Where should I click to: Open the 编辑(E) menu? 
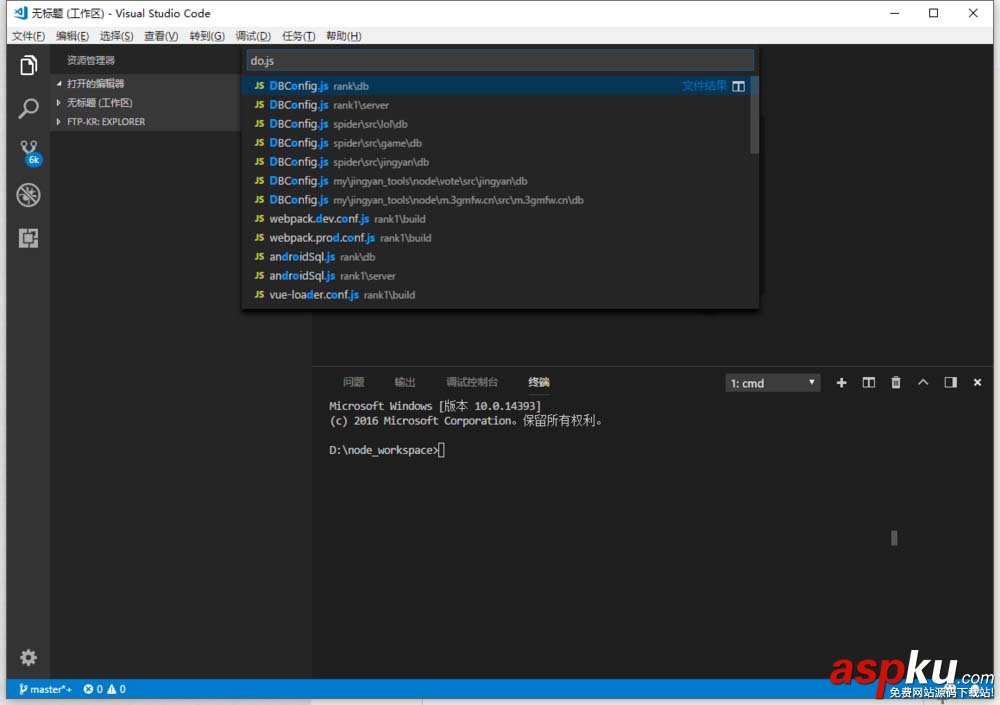point(72,36)
